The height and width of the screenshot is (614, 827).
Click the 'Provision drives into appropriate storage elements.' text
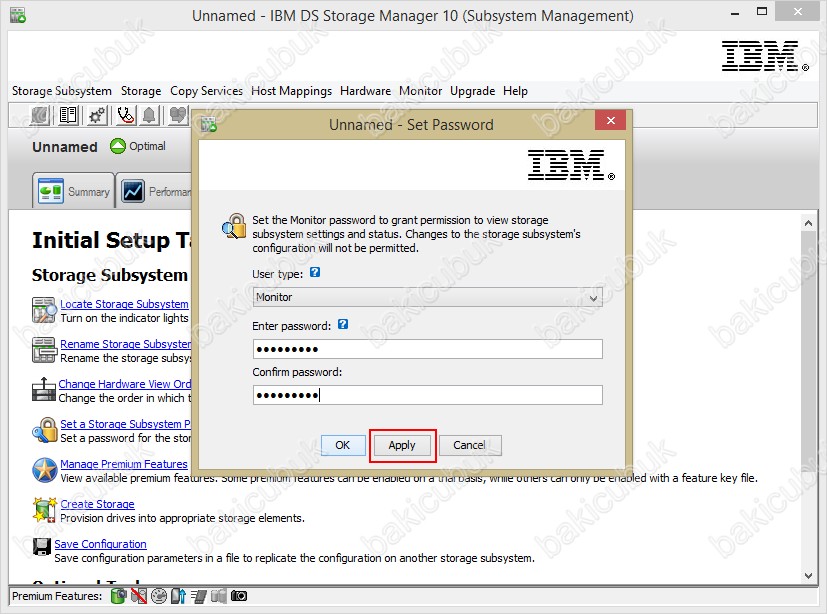(182, 518)
